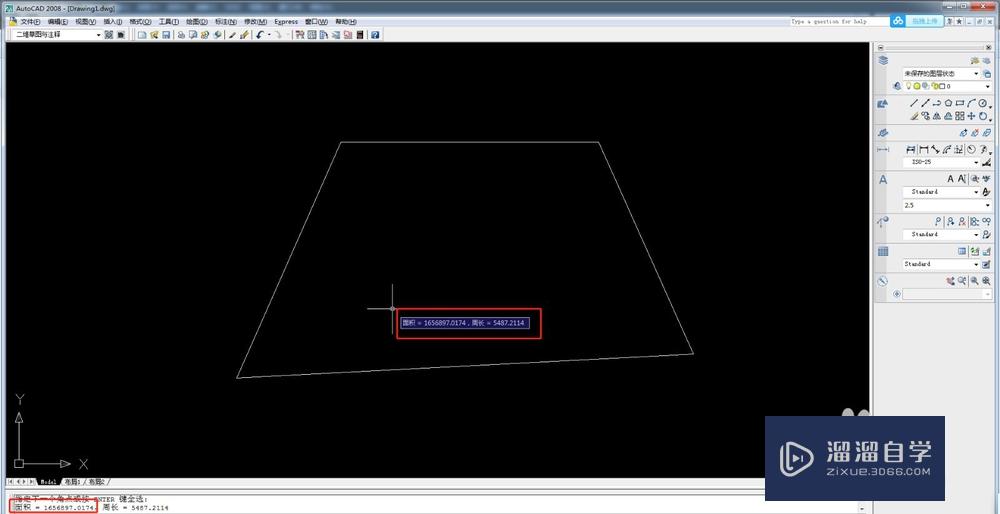Click the layout tabs first-tab arrow

11,481
